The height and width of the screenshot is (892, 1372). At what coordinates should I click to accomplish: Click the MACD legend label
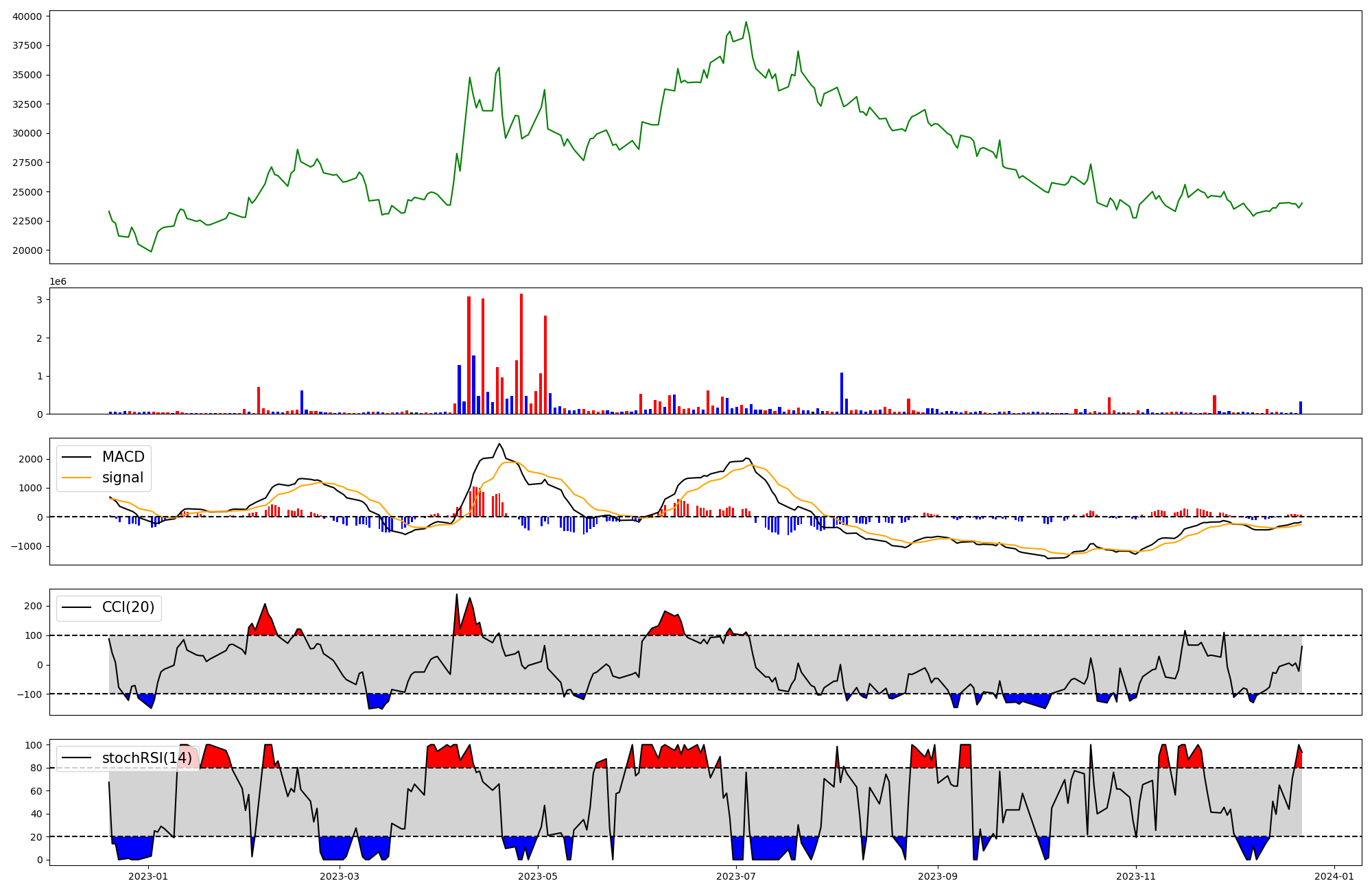pyautogui.click(x=123, y=457)
